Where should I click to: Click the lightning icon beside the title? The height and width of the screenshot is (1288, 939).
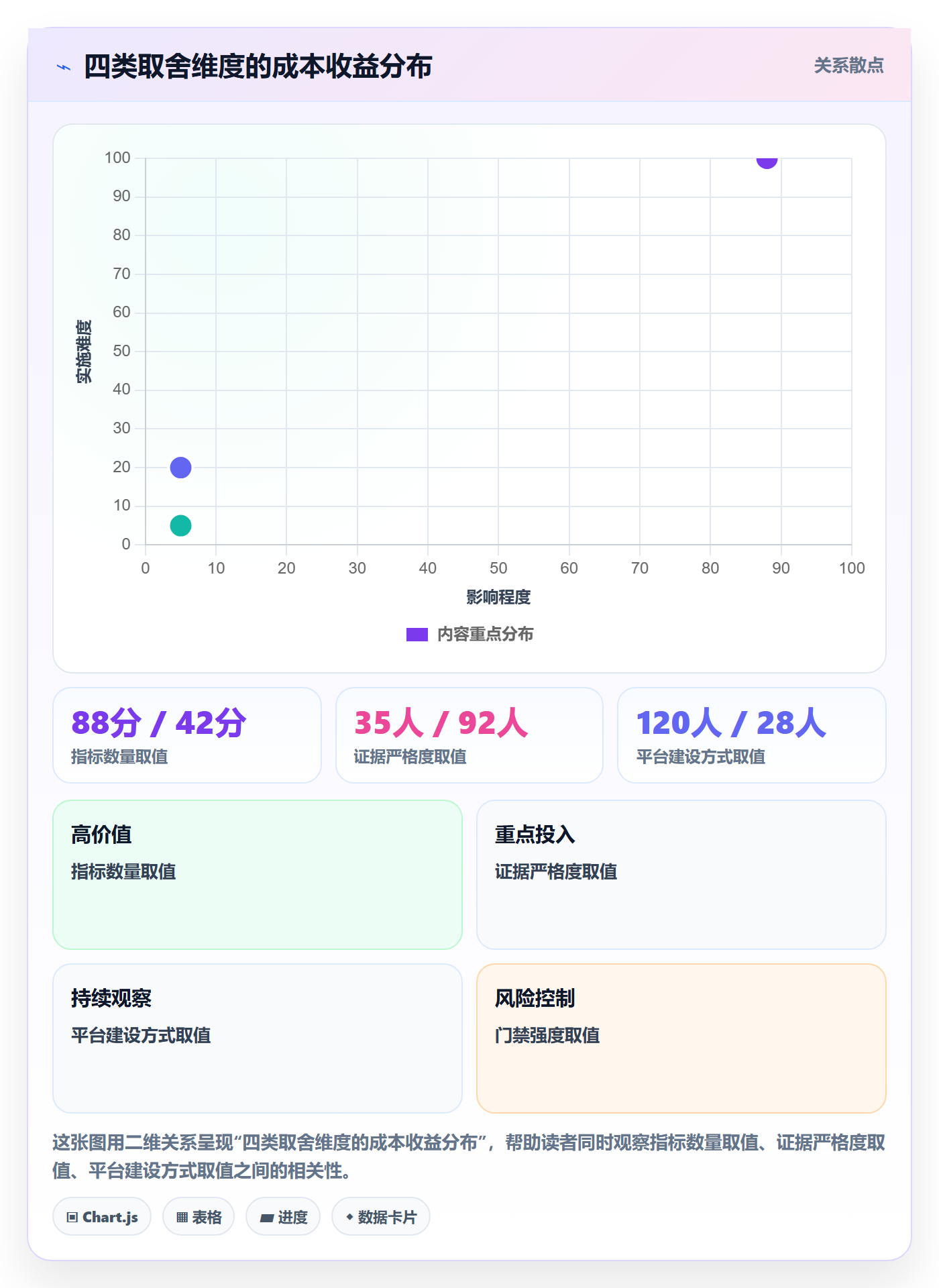tap(64, 67)
